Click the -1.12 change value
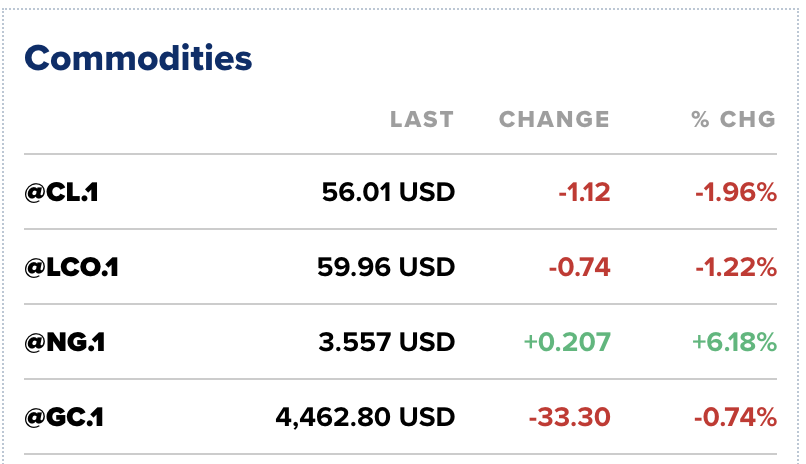 click(584, 192)
